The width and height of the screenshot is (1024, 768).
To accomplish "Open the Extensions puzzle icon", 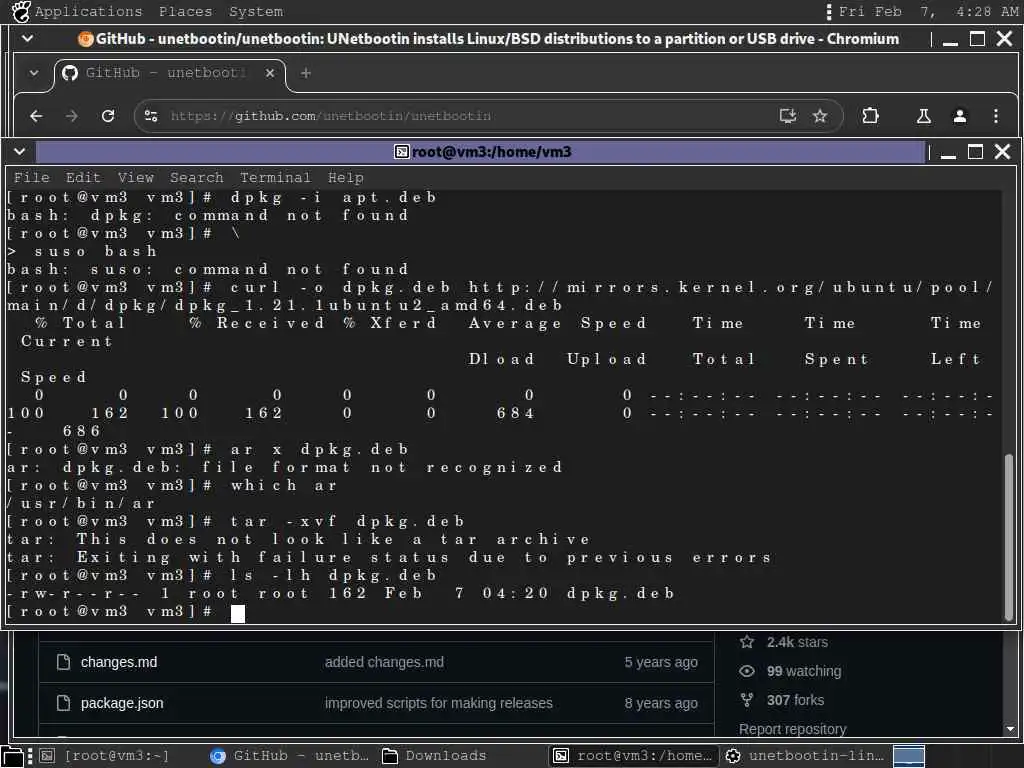I will (870, 116).
